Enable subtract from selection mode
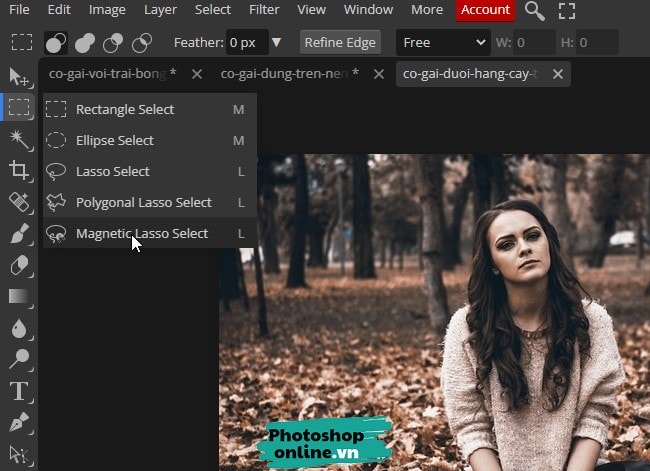Viewport: 650px width, 471px height. tap(113, 43)
